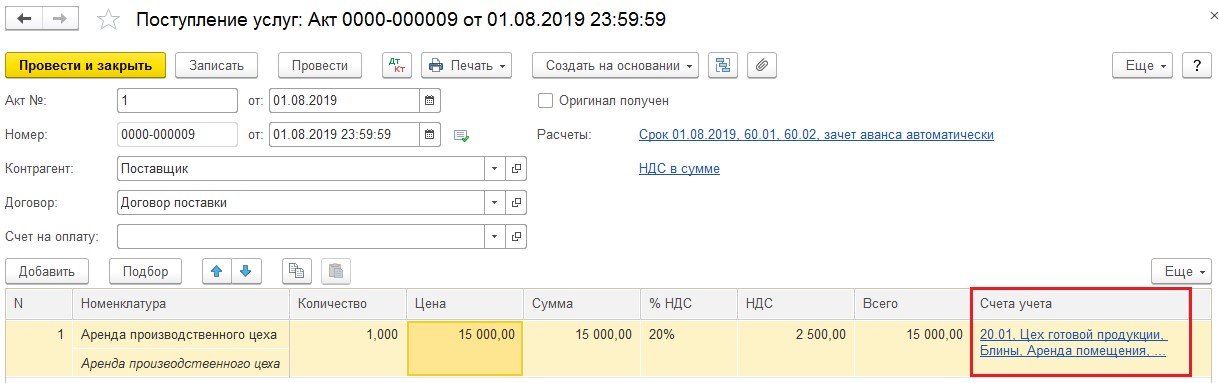Open the calendar for the Акт date
The image size is (1219, 383).
click(430, 101)
